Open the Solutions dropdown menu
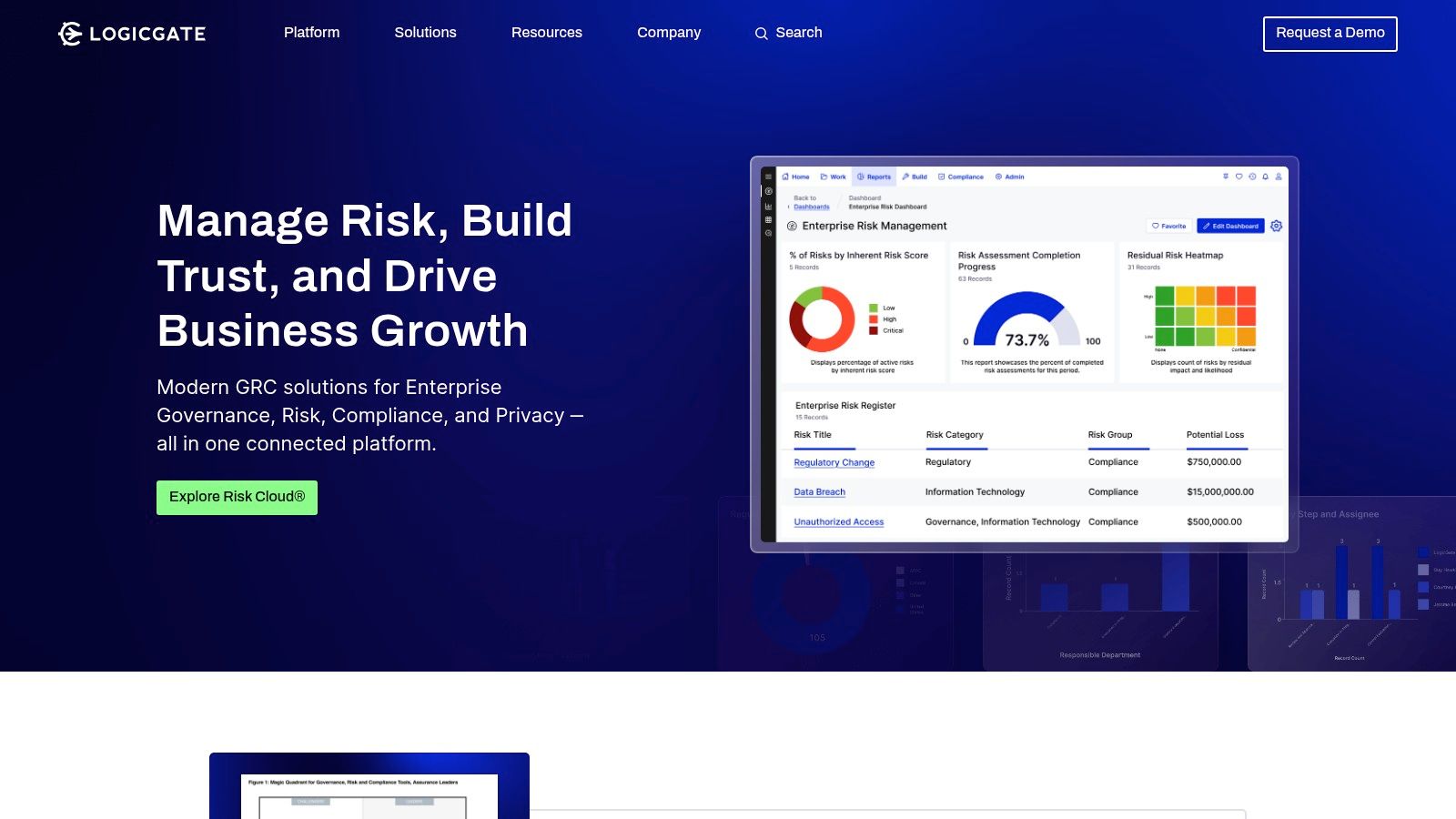 click(x=425, y=33)
